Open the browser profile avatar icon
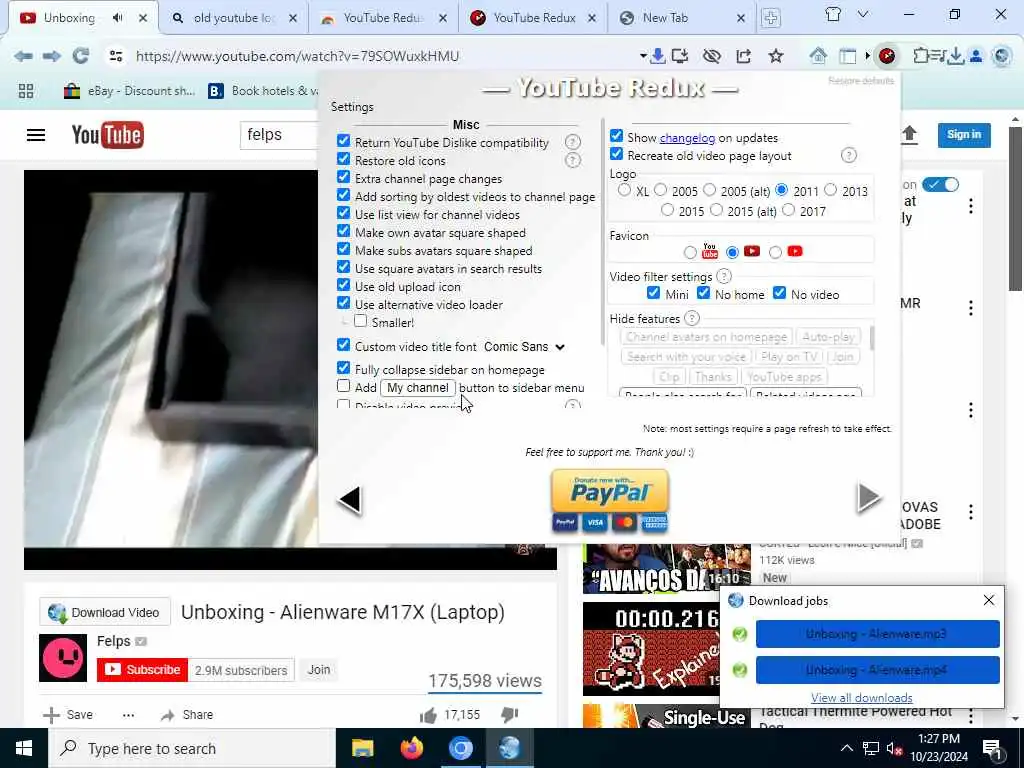 coord(976,56)
